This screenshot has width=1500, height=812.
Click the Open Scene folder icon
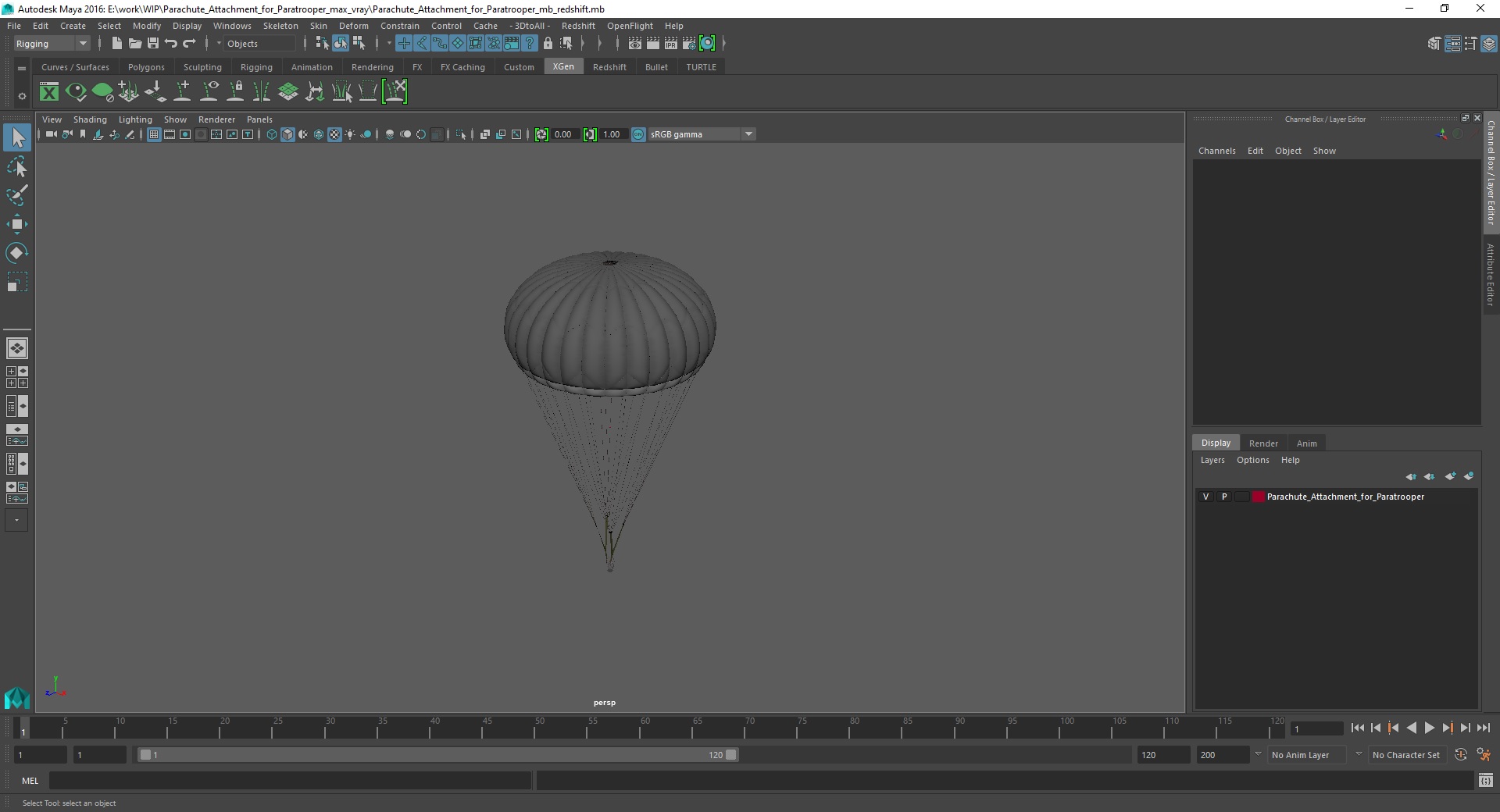click(134, 44)
